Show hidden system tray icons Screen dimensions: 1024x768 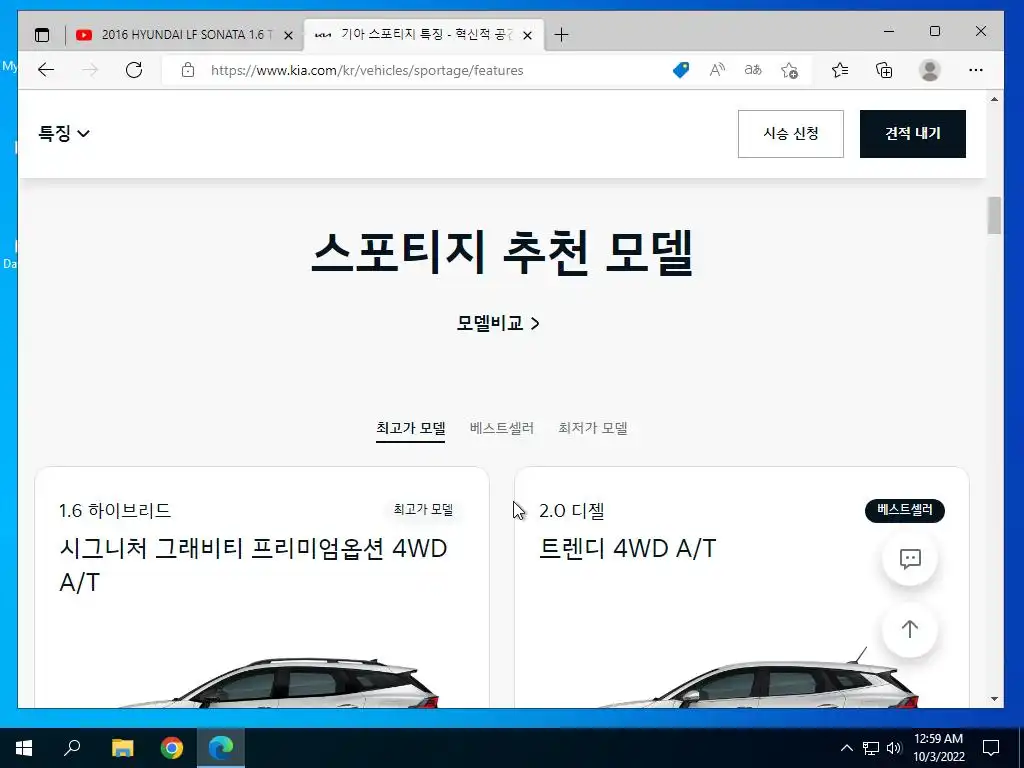coord(846,748)
